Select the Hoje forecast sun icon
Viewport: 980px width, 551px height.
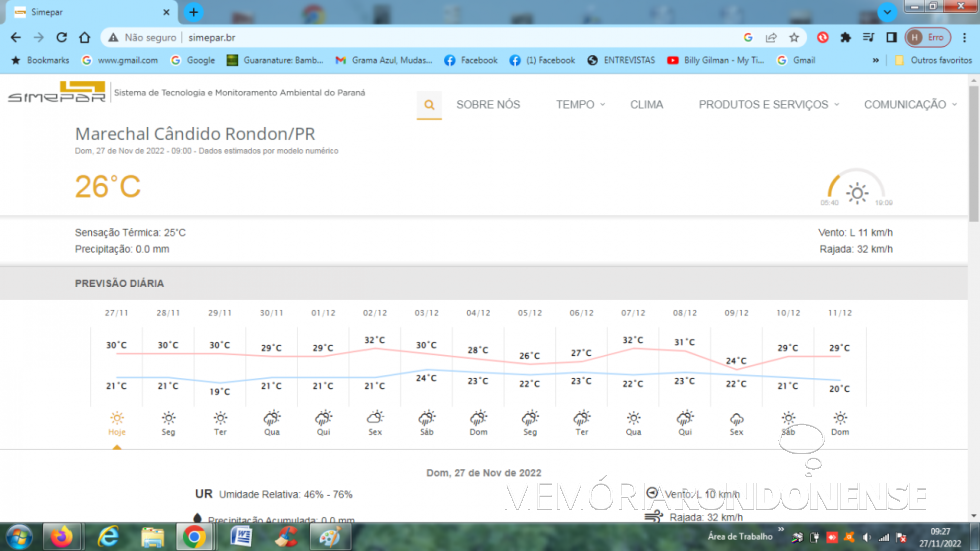[x=117, y=417]
